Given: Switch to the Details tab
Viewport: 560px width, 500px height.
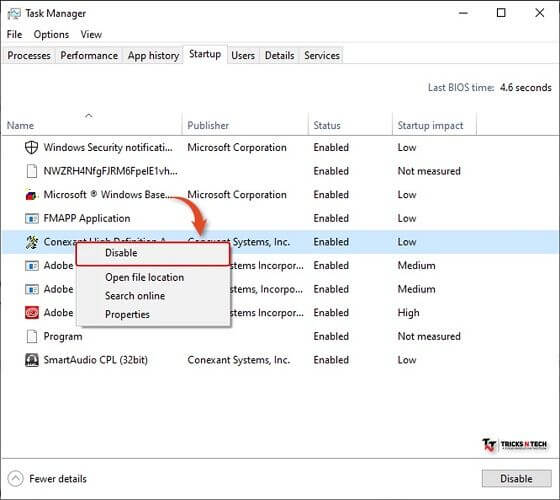Looking at the screenshot, I should click(279, 56).
